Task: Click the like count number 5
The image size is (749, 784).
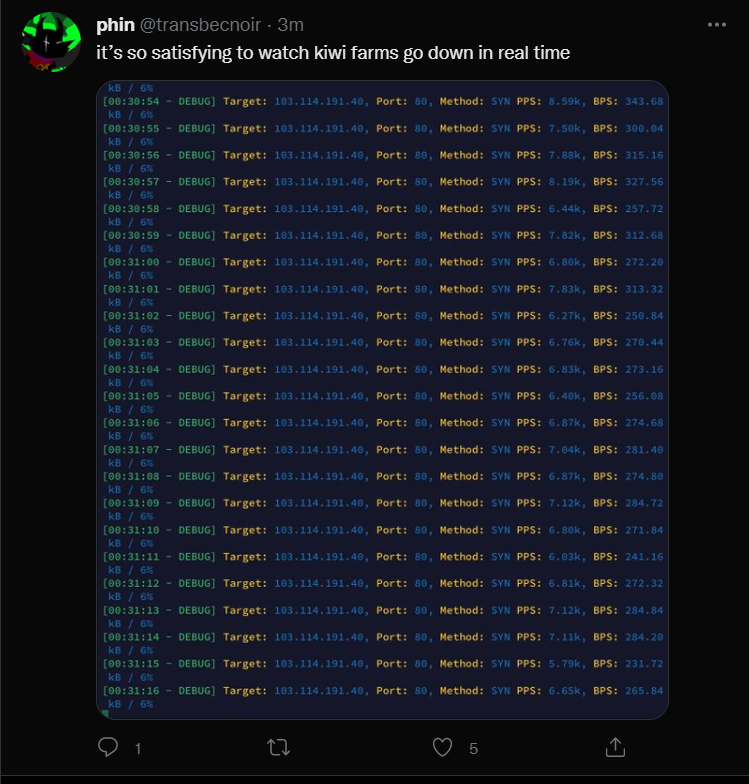Action: [x=474, y=748]
